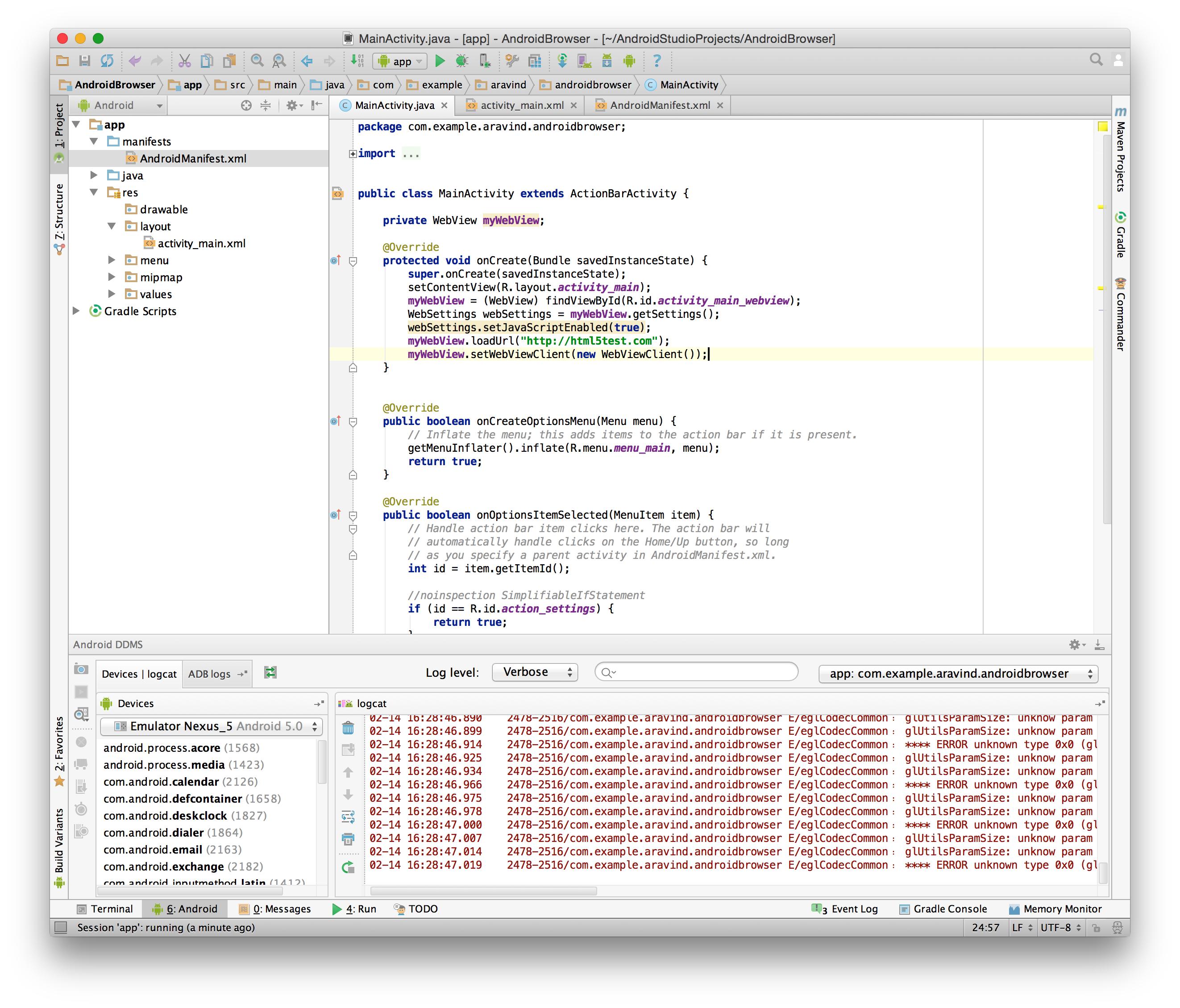1180x1008 pixels.
Task: Expand the java folder in project tree
Action: pos(95,175)
